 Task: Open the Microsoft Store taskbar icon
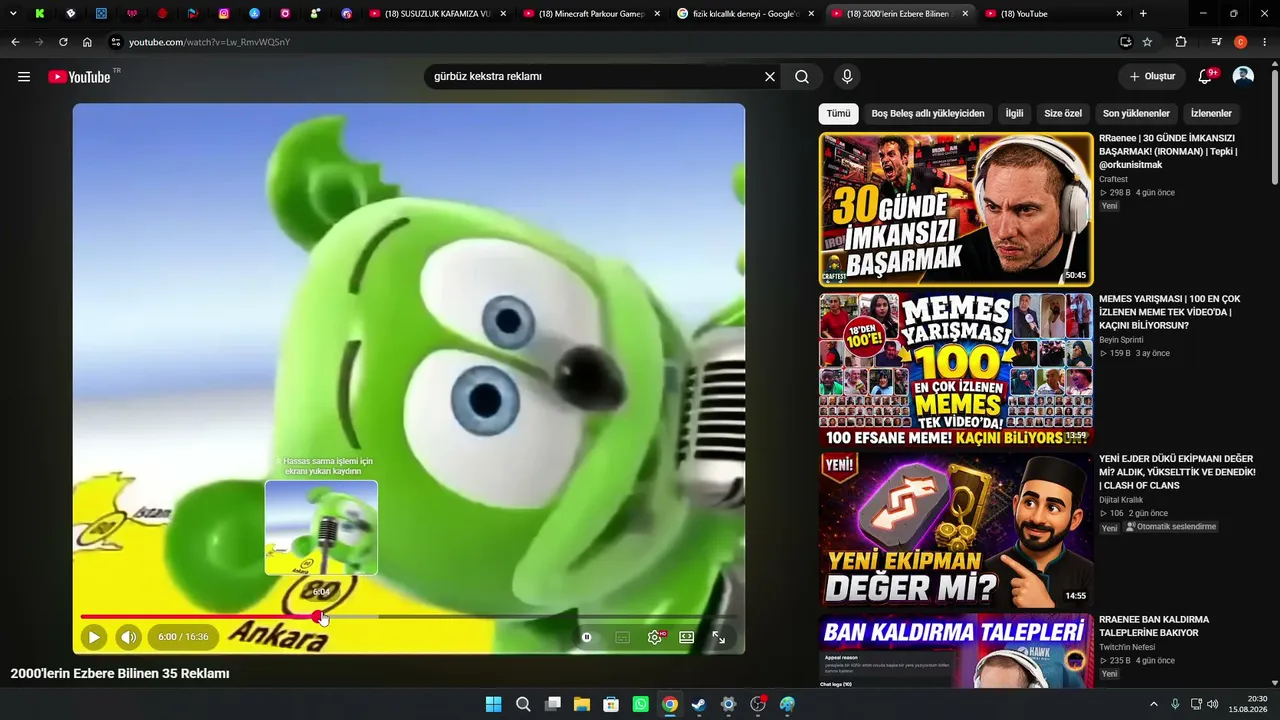click(611, 704)
